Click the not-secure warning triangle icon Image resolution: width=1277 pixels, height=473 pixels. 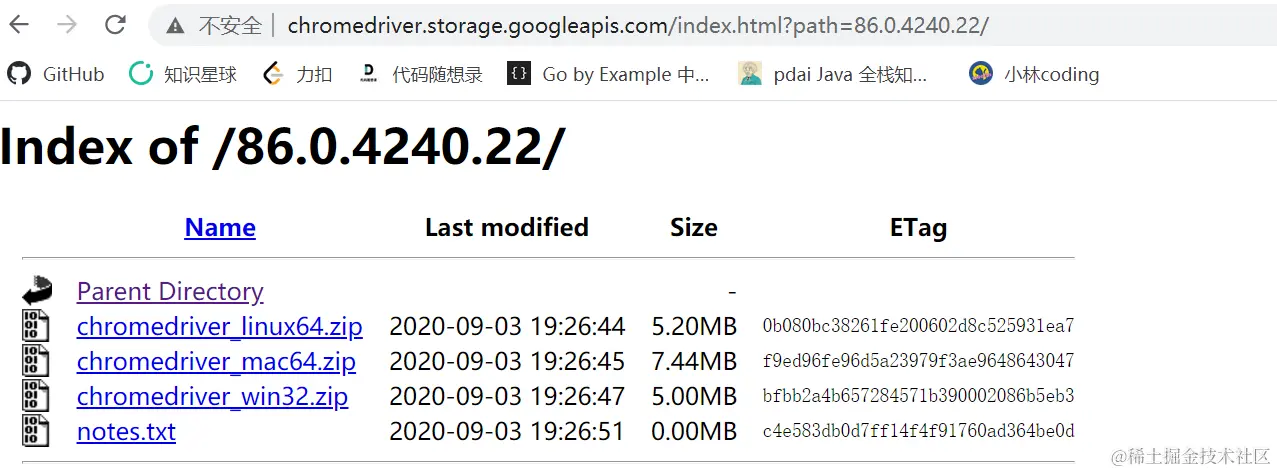[176, 26]
